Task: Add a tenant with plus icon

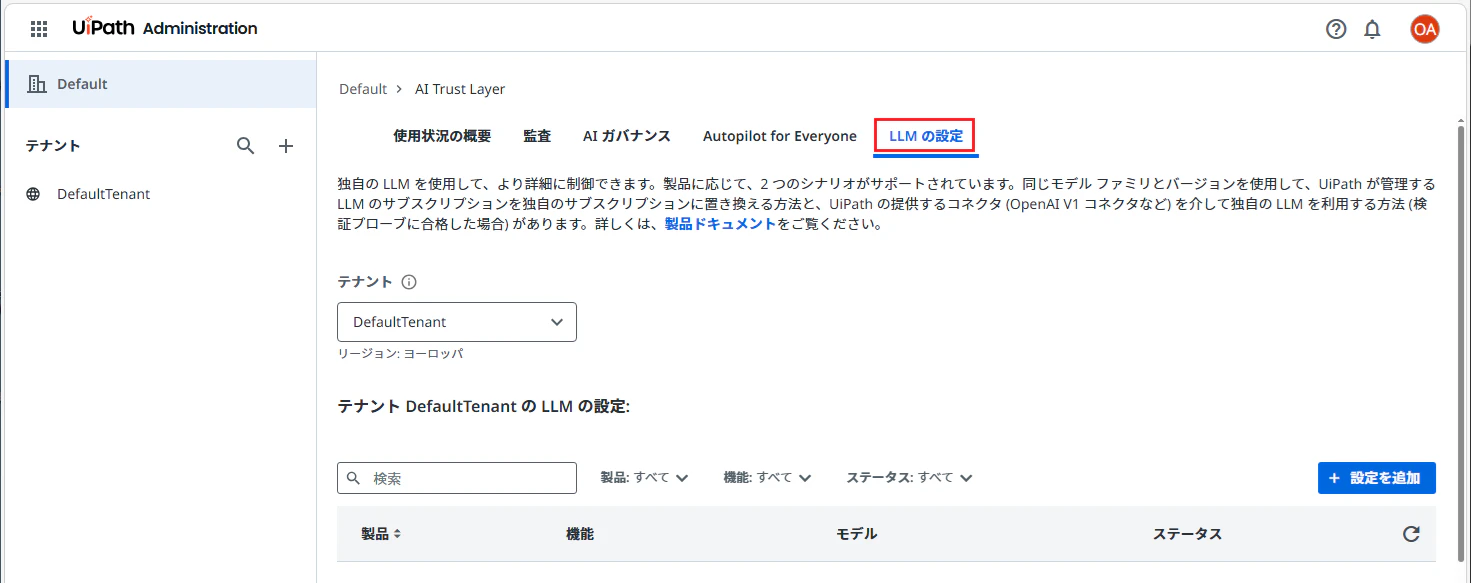Action: [x=286, y=146]
